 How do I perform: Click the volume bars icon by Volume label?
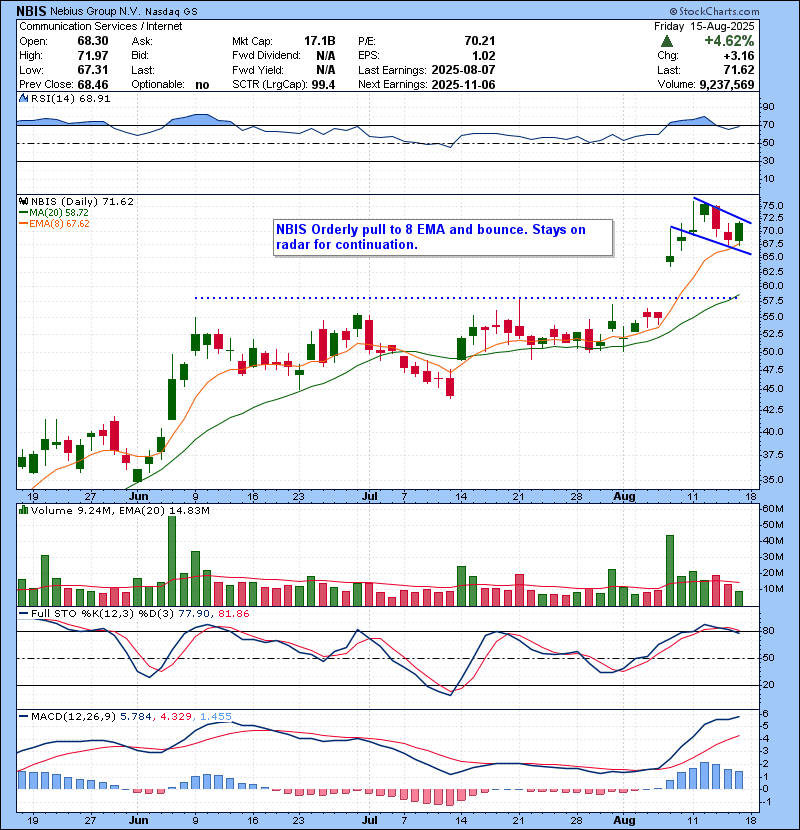pyautogui.click(x=23, y=510)
